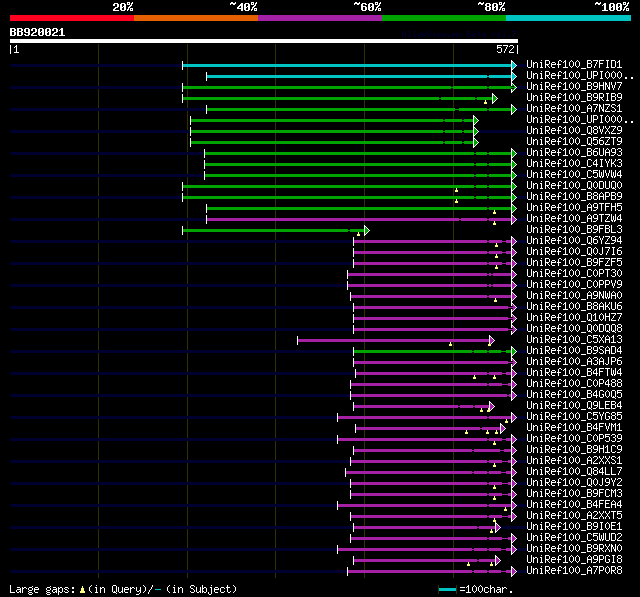Click the yellow gap marker under the Q0DUQ0 bar
The image size is (640, 597).
[x=456, y=190]
